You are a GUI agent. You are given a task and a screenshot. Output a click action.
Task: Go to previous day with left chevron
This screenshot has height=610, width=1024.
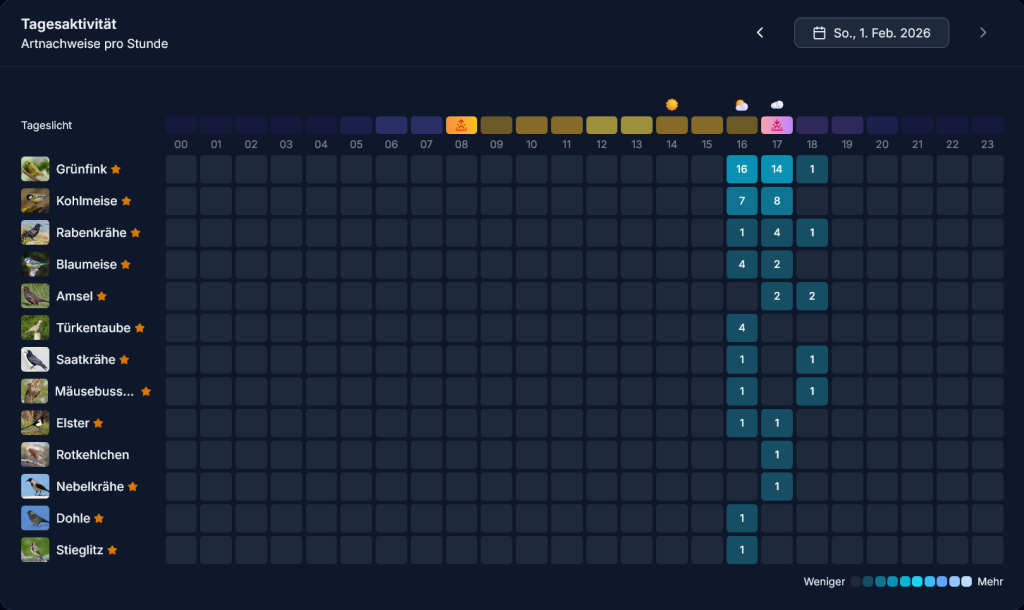click(x=760, y=33)
